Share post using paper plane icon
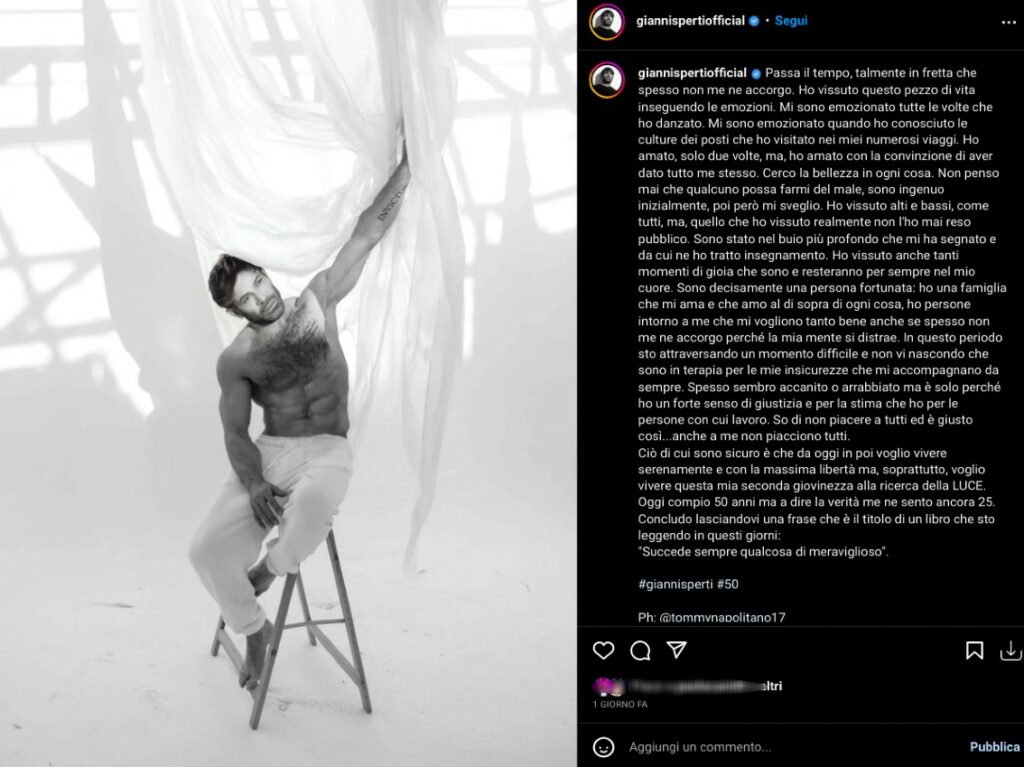Image resolution: width=1024 pixels, height=767 pixels. [x=677, y=649]
